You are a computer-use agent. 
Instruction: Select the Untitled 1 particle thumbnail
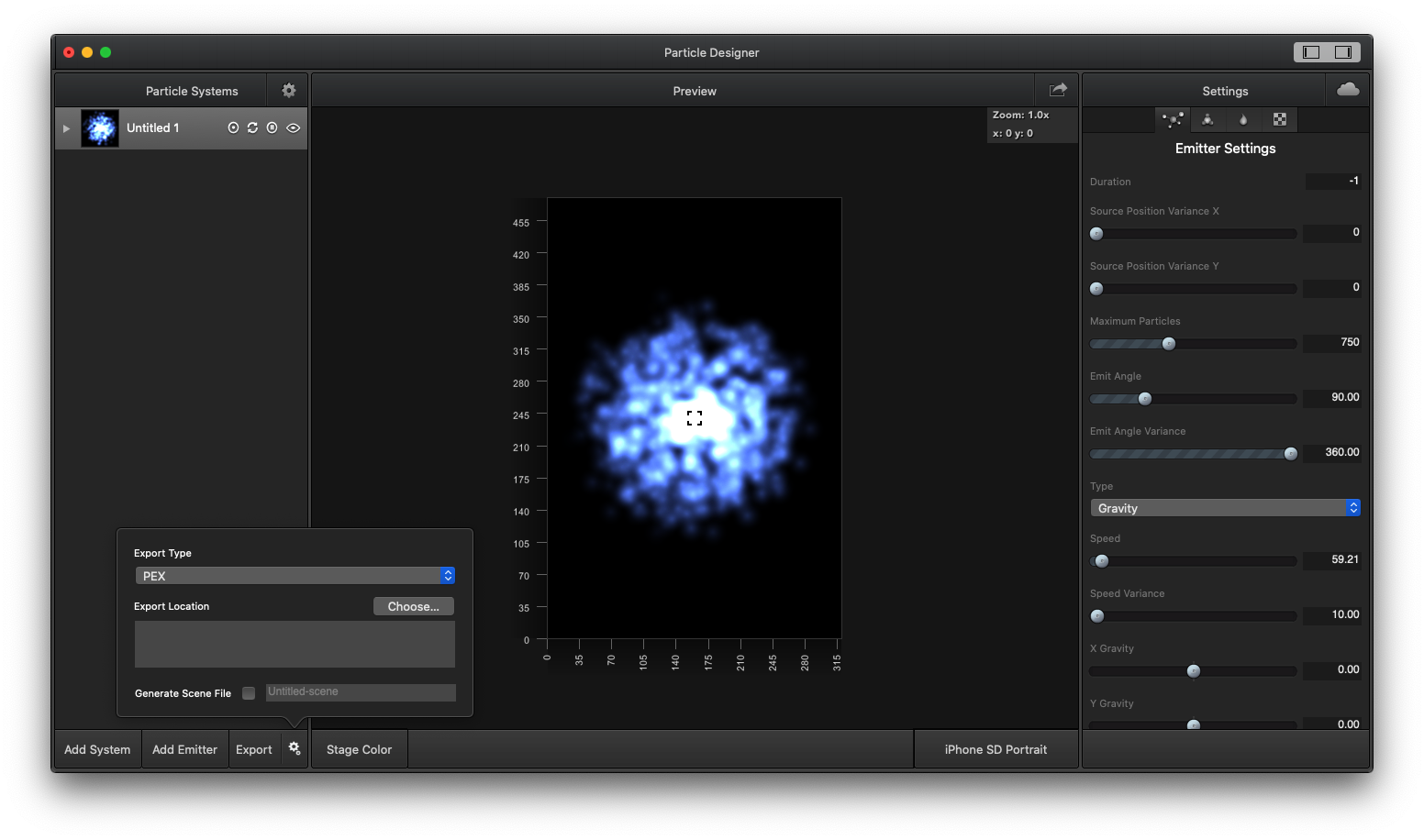(x=100, y=128)
